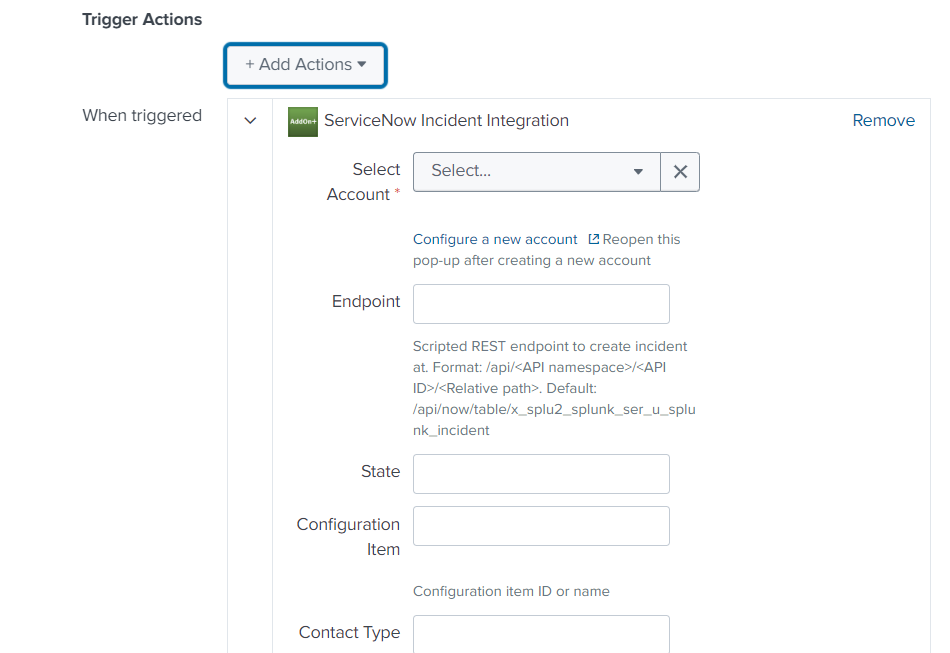950x653 pixels.
Task: Open the Select Account combo box
Action: pos(537,171)
